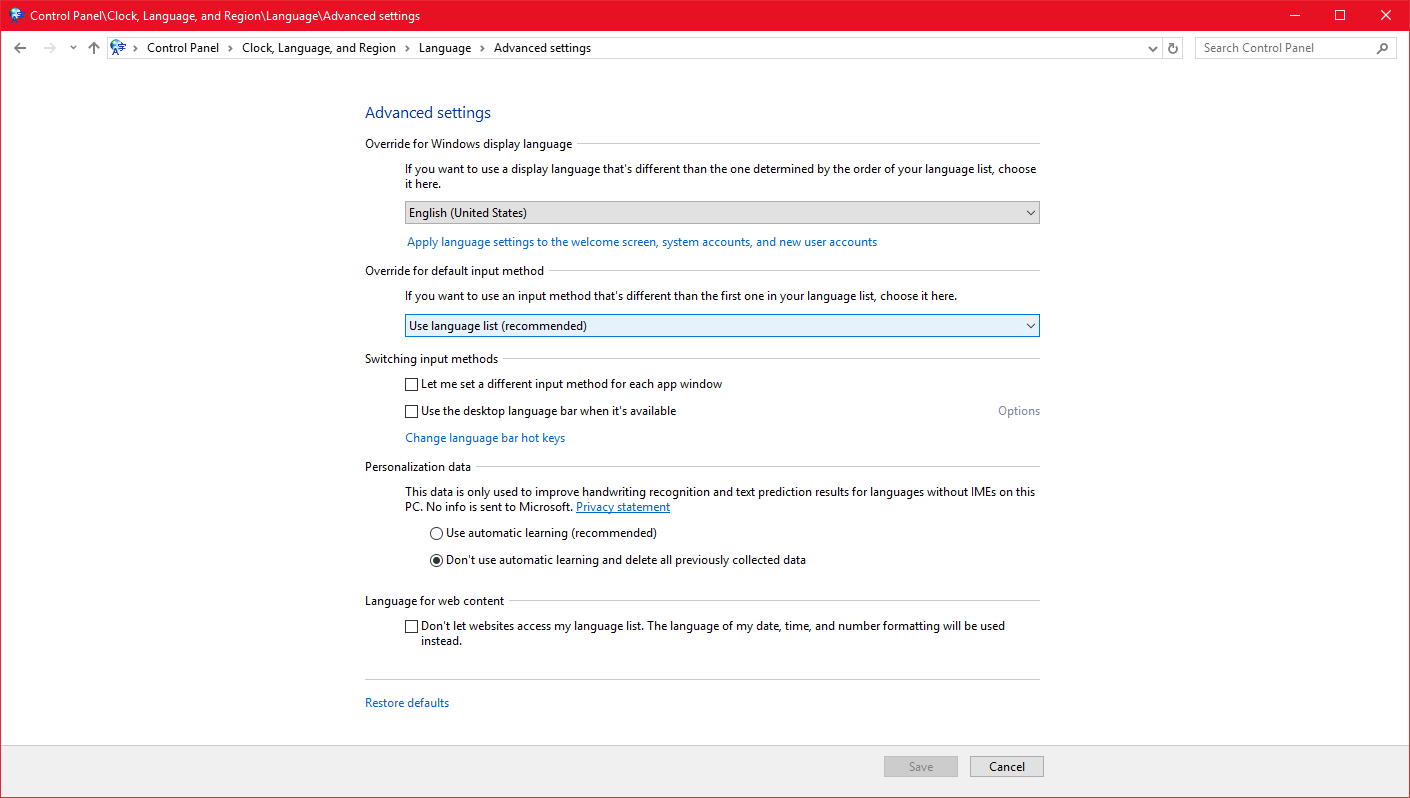The height and width of the screenshot is (798, 1410).
Task: Click the search magnifier icon
Action: point(1383,48)
